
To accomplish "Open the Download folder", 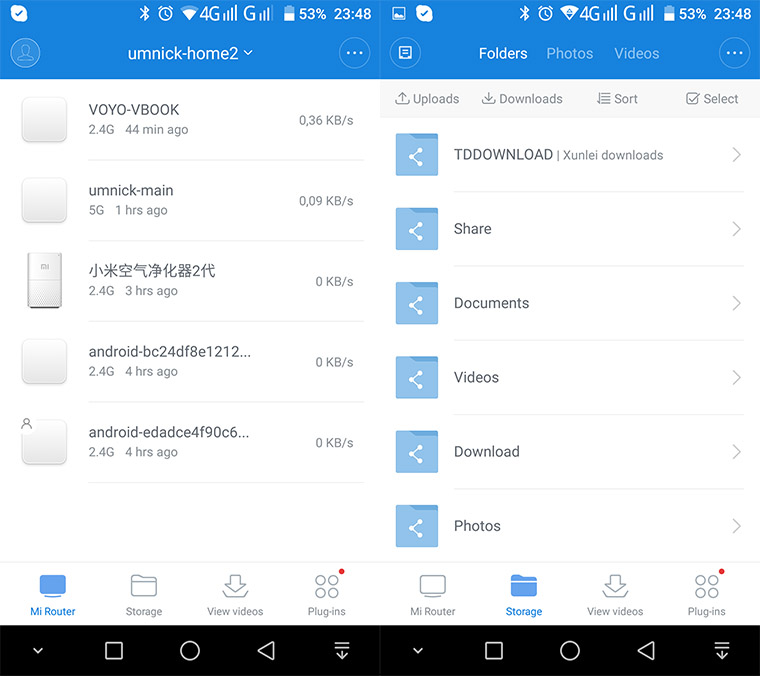I will click(570, 452).
